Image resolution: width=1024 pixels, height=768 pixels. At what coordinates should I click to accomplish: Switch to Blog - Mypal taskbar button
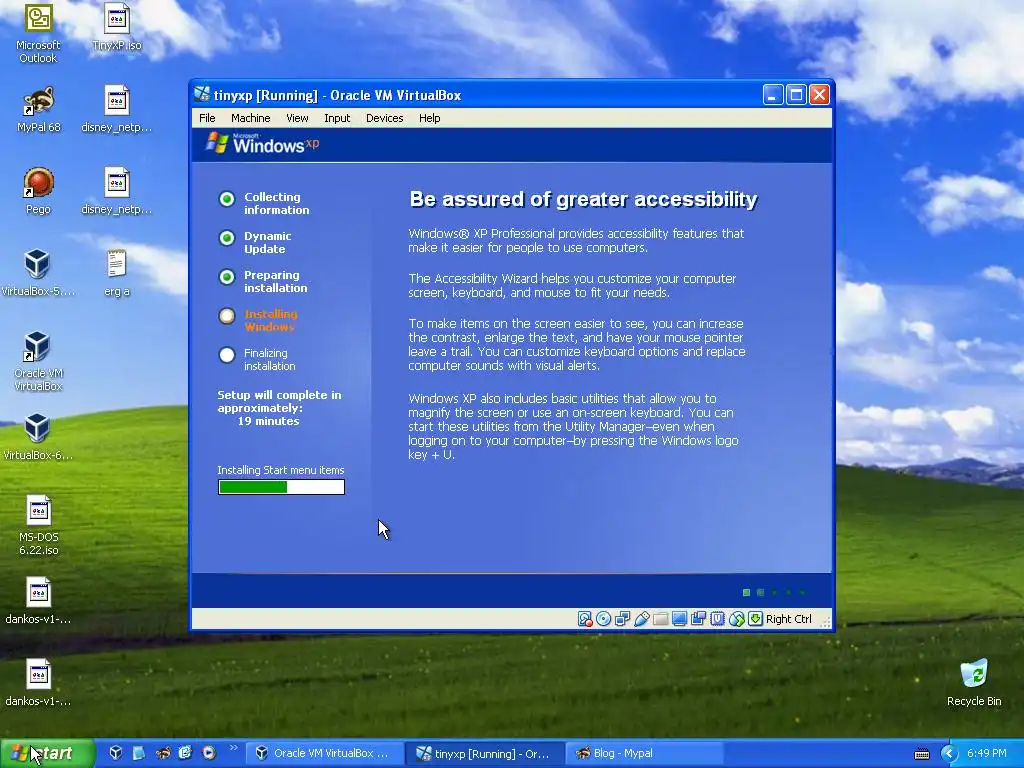tap(646, 754)
